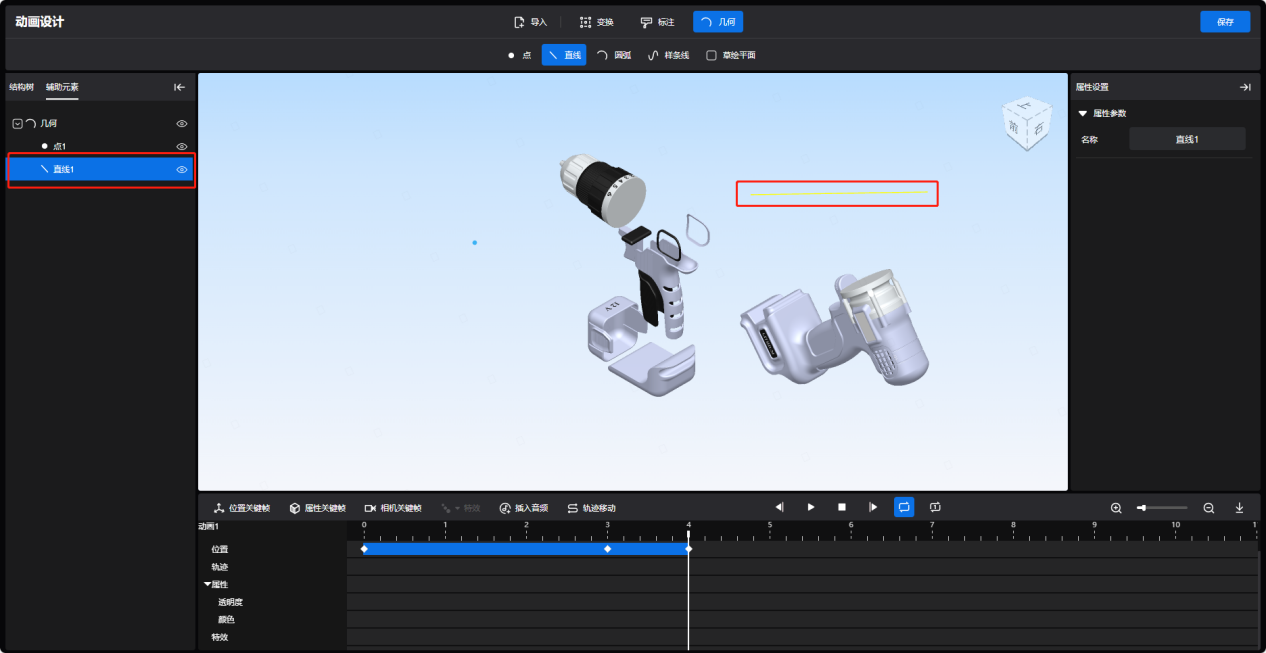Select the 点1 tree item
The image size is (1266, 653).
click(x=59, y=147)
